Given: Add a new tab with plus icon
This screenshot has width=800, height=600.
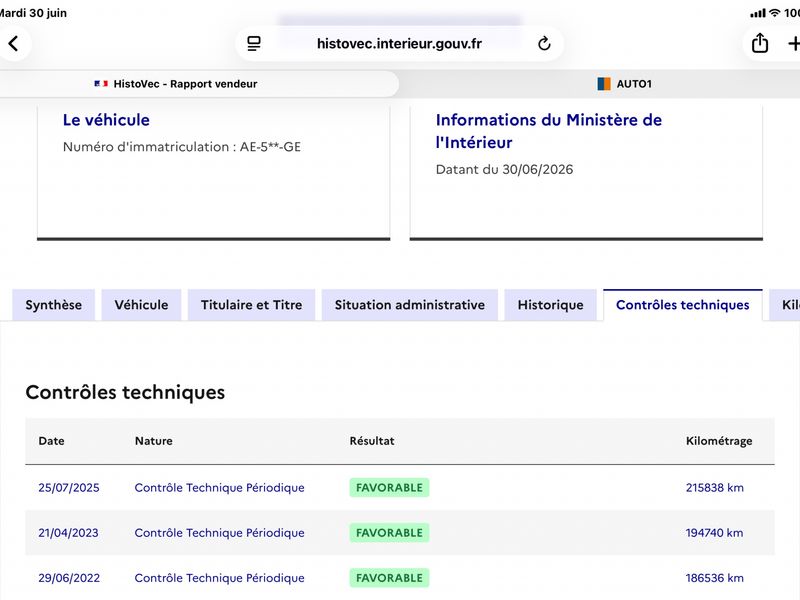Looking at the screenshot, I should point(793,43).
